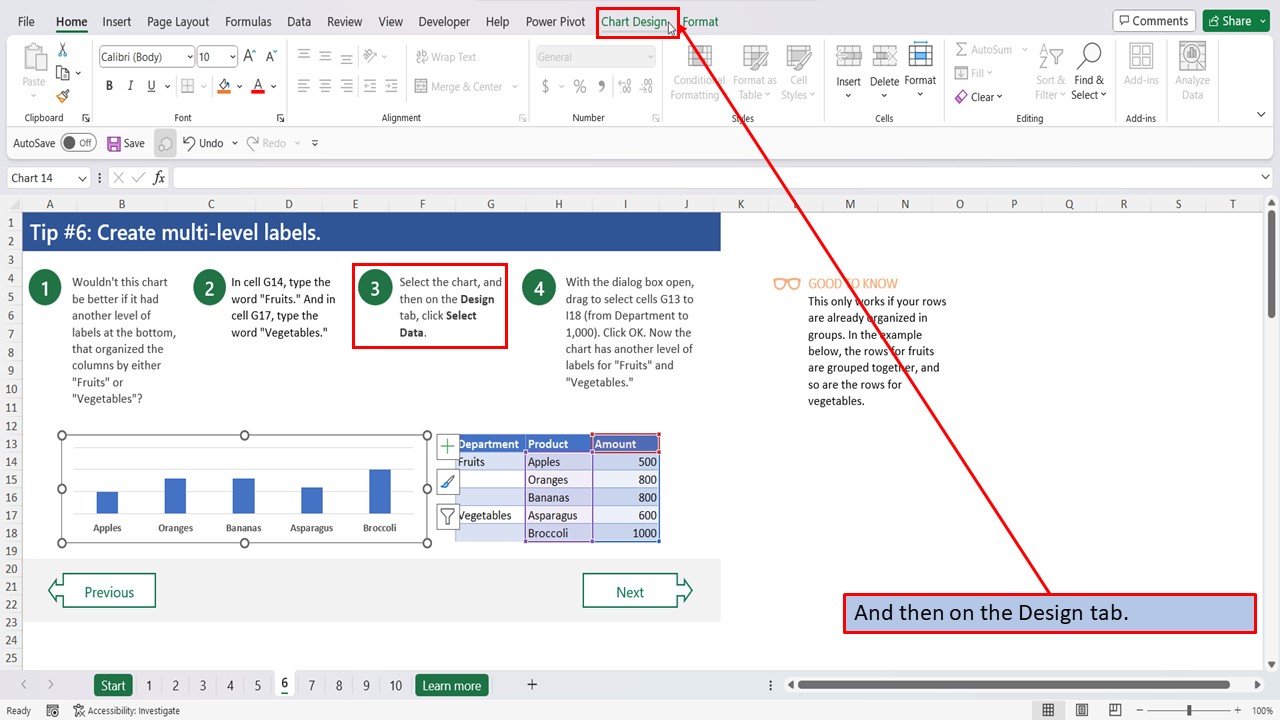Click the Chart Elements plus icon
1280x720 pixels.
pos(447,446)
